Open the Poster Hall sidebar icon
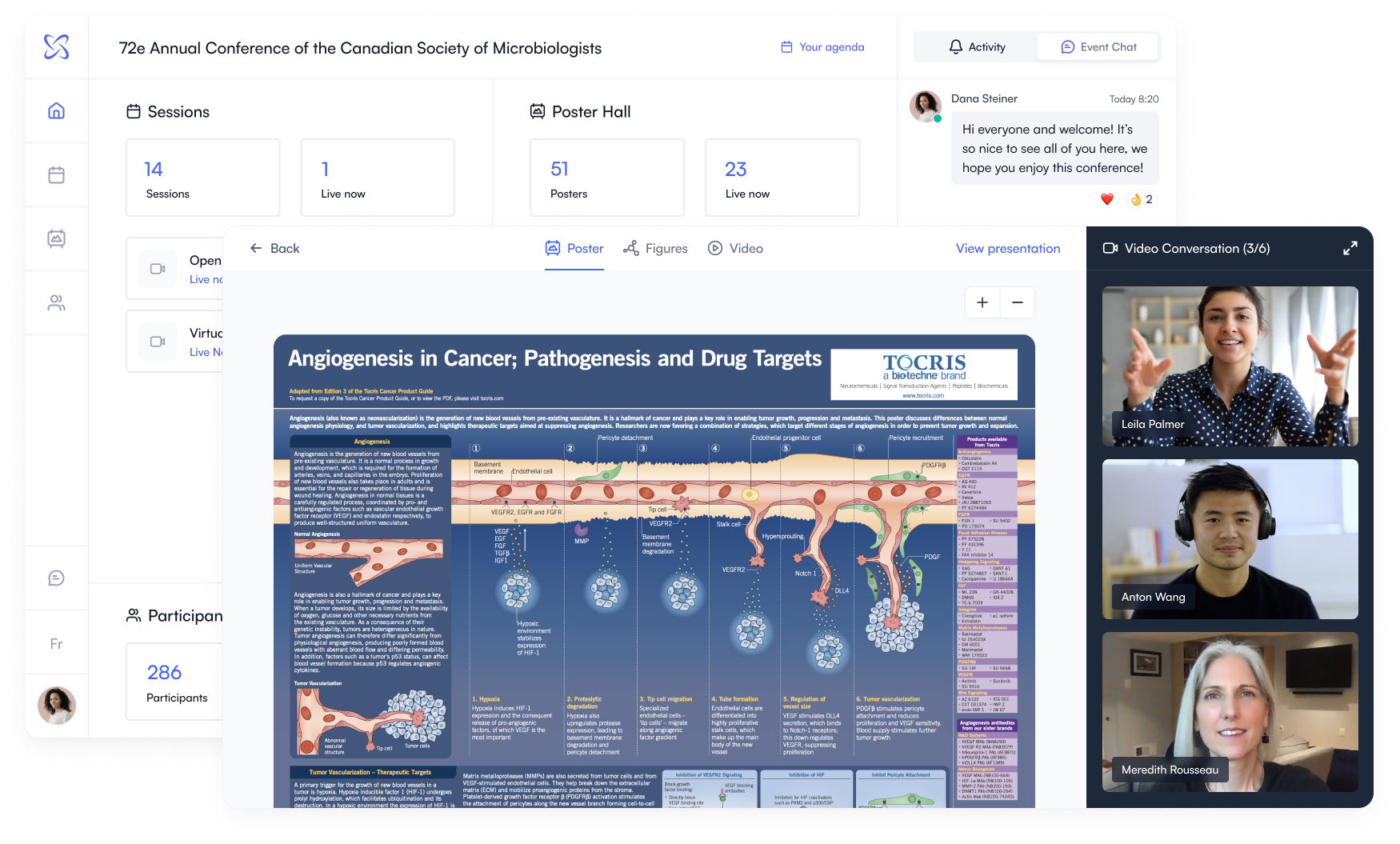 tap(56, 238)
